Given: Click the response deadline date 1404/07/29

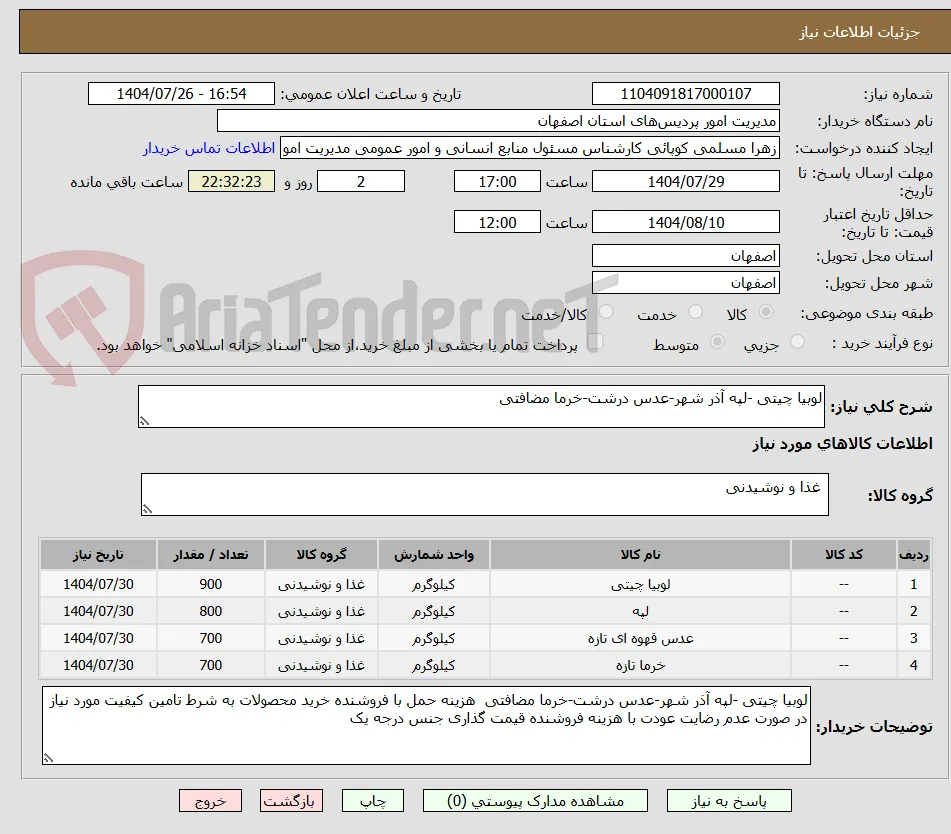Looking at the screenshot, I should click(685, 181).
